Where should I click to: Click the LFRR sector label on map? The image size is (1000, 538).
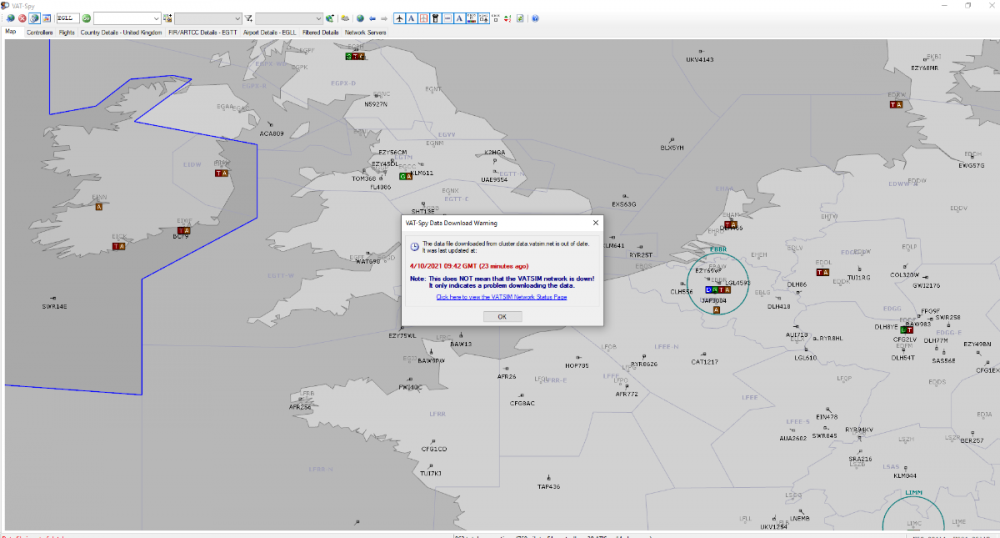point(437,414)
